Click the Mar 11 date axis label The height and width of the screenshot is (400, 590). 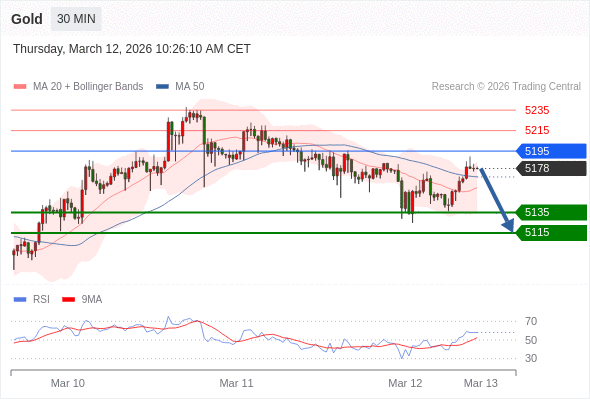click(x=236, y=383)
